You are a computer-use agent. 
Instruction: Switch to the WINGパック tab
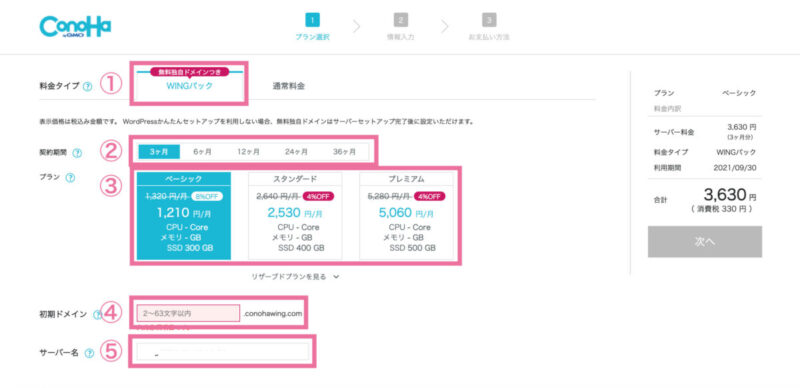(x=189, y=86)
